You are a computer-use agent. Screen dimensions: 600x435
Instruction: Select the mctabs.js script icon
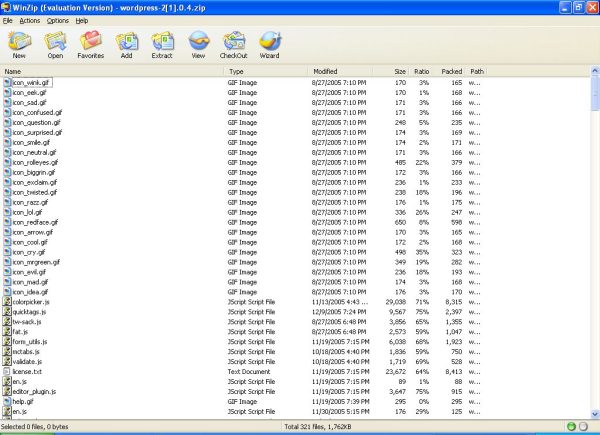(x=7, y=351)
